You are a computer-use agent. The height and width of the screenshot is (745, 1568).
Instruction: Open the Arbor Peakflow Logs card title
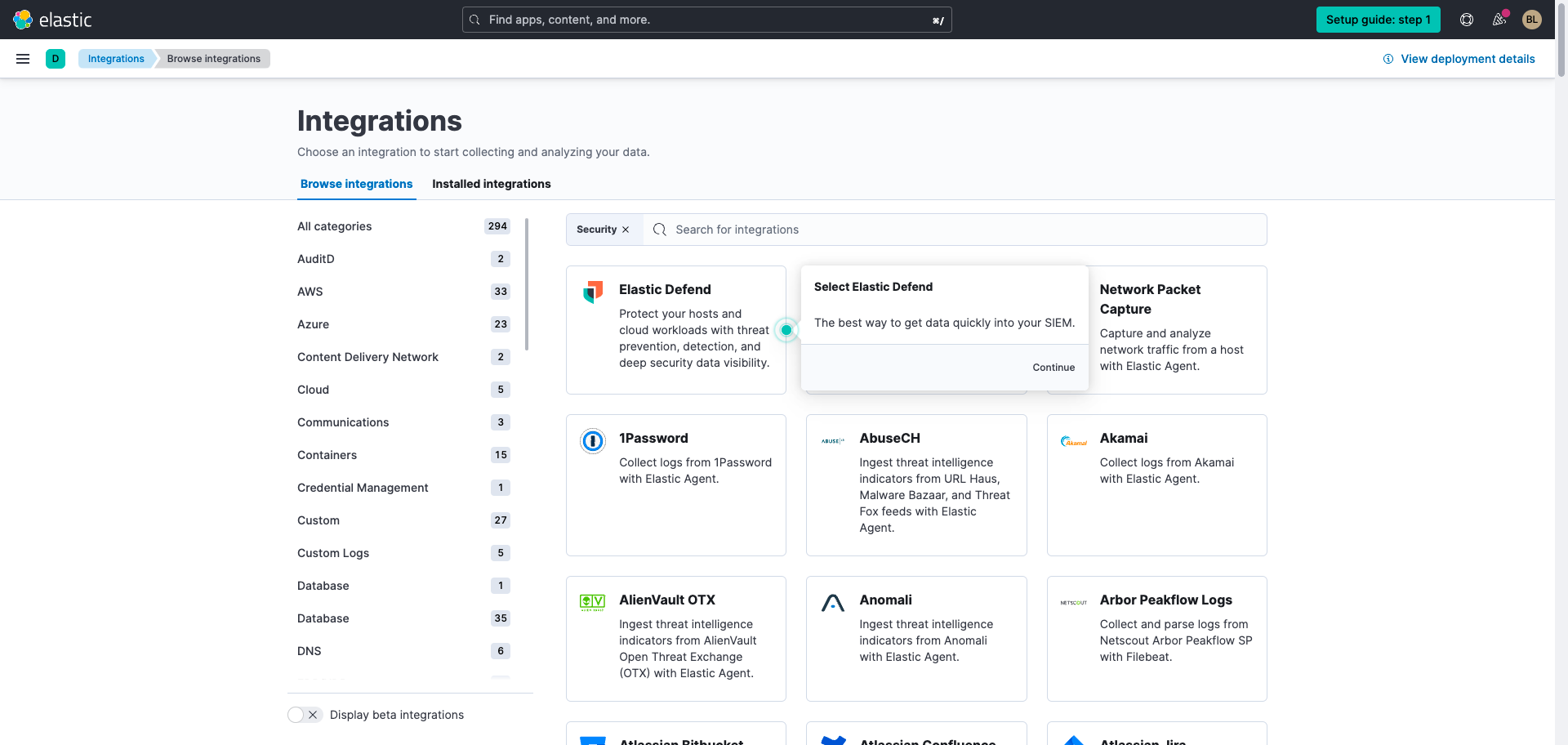[1165, 600]
